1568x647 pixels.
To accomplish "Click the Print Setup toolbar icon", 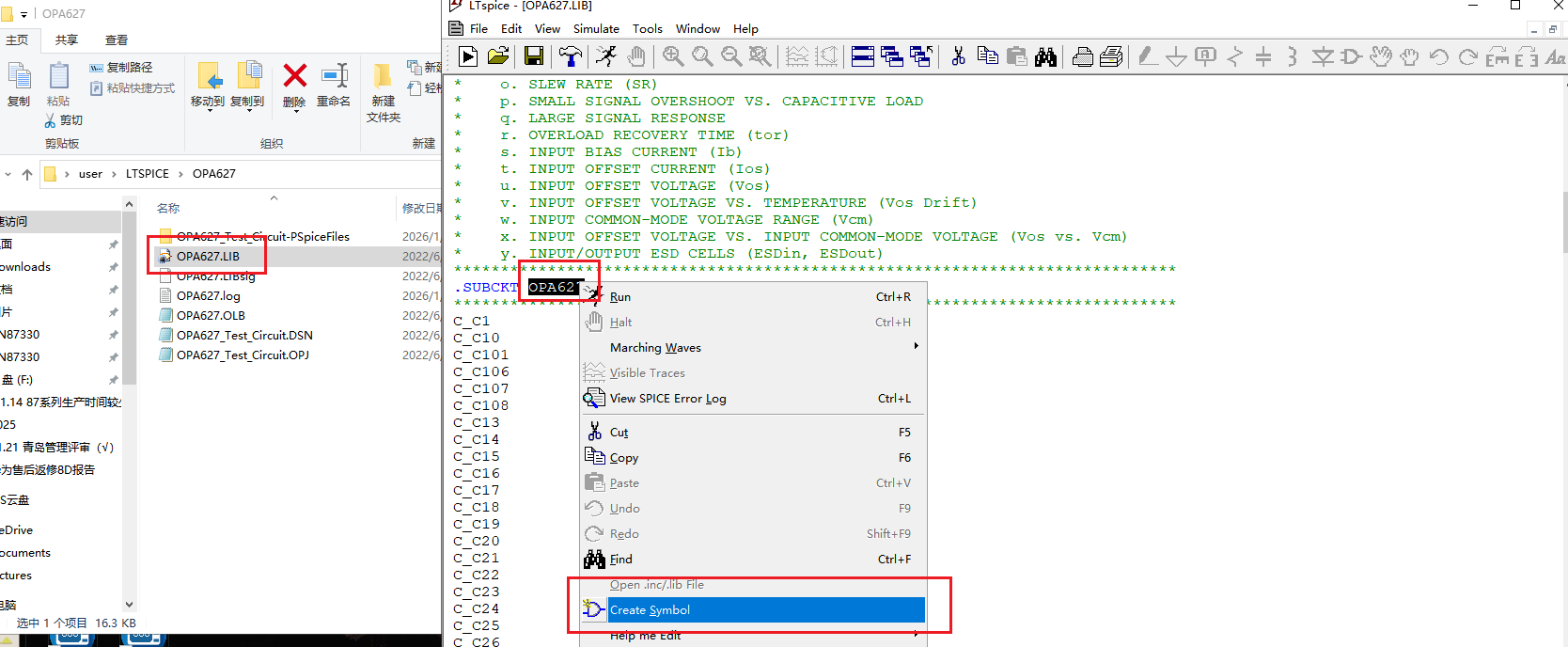I will pos(1111,56).
